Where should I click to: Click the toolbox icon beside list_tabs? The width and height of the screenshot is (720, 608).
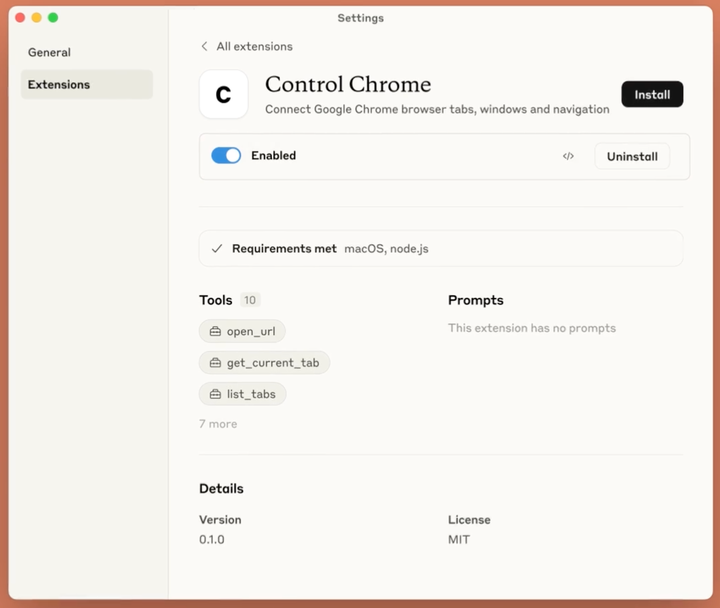[x=215, y=394]
